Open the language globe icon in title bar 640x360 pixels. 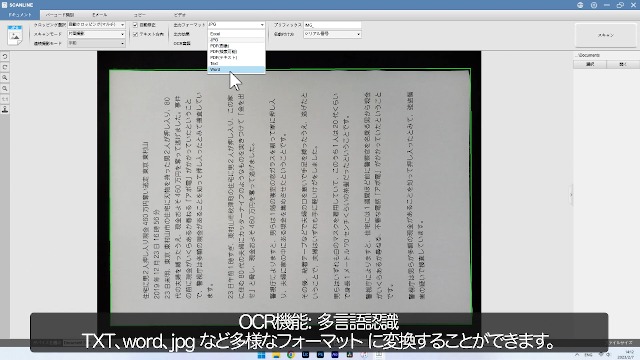580,5
